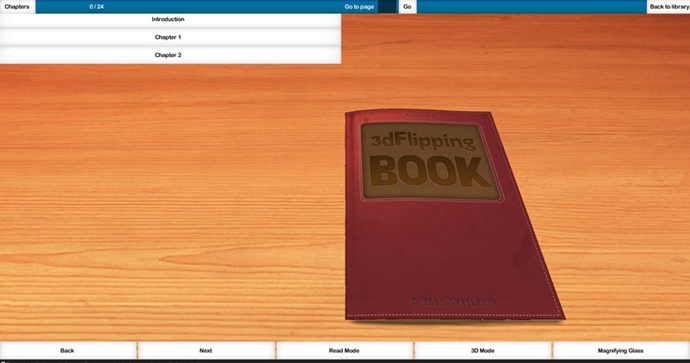Switch to Read Mode

pos(344,351)
